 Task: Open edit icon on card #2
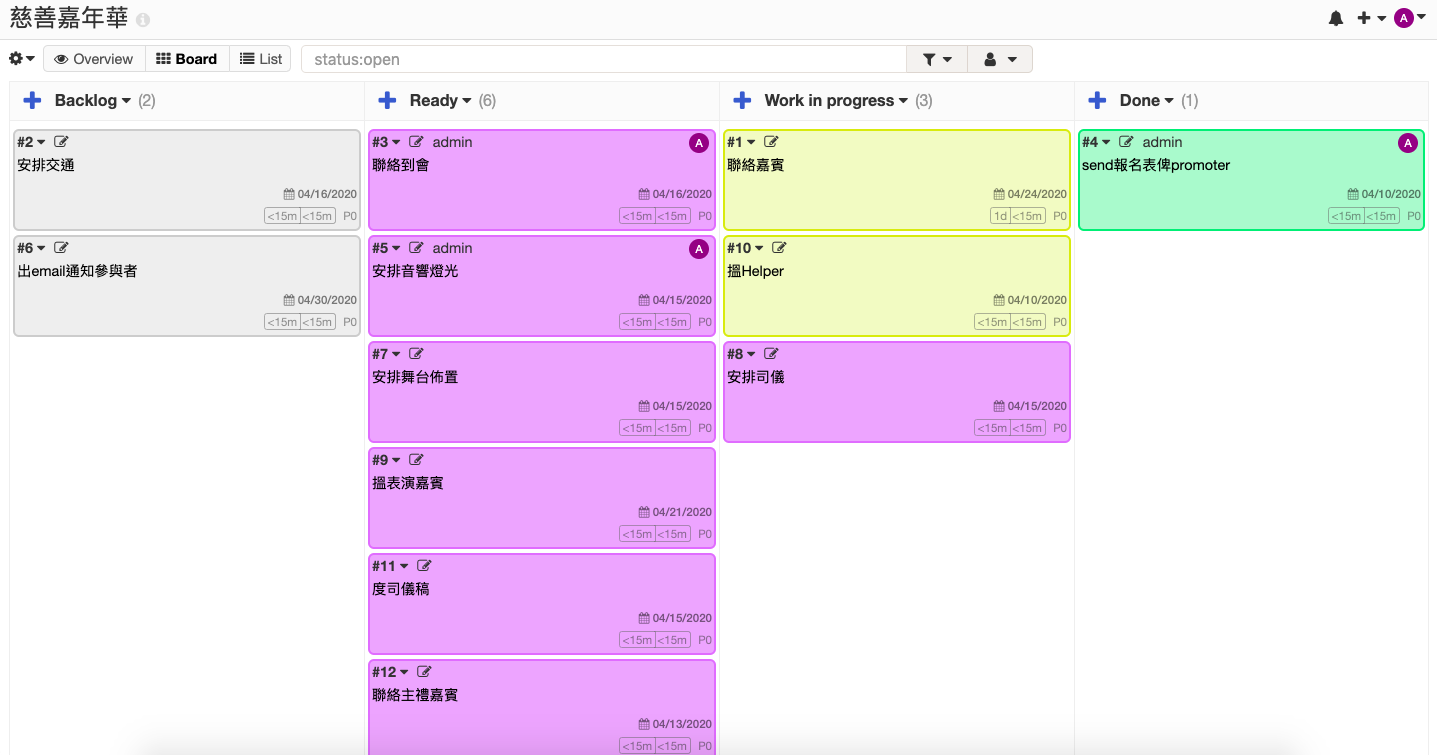[x=61, y=142]
